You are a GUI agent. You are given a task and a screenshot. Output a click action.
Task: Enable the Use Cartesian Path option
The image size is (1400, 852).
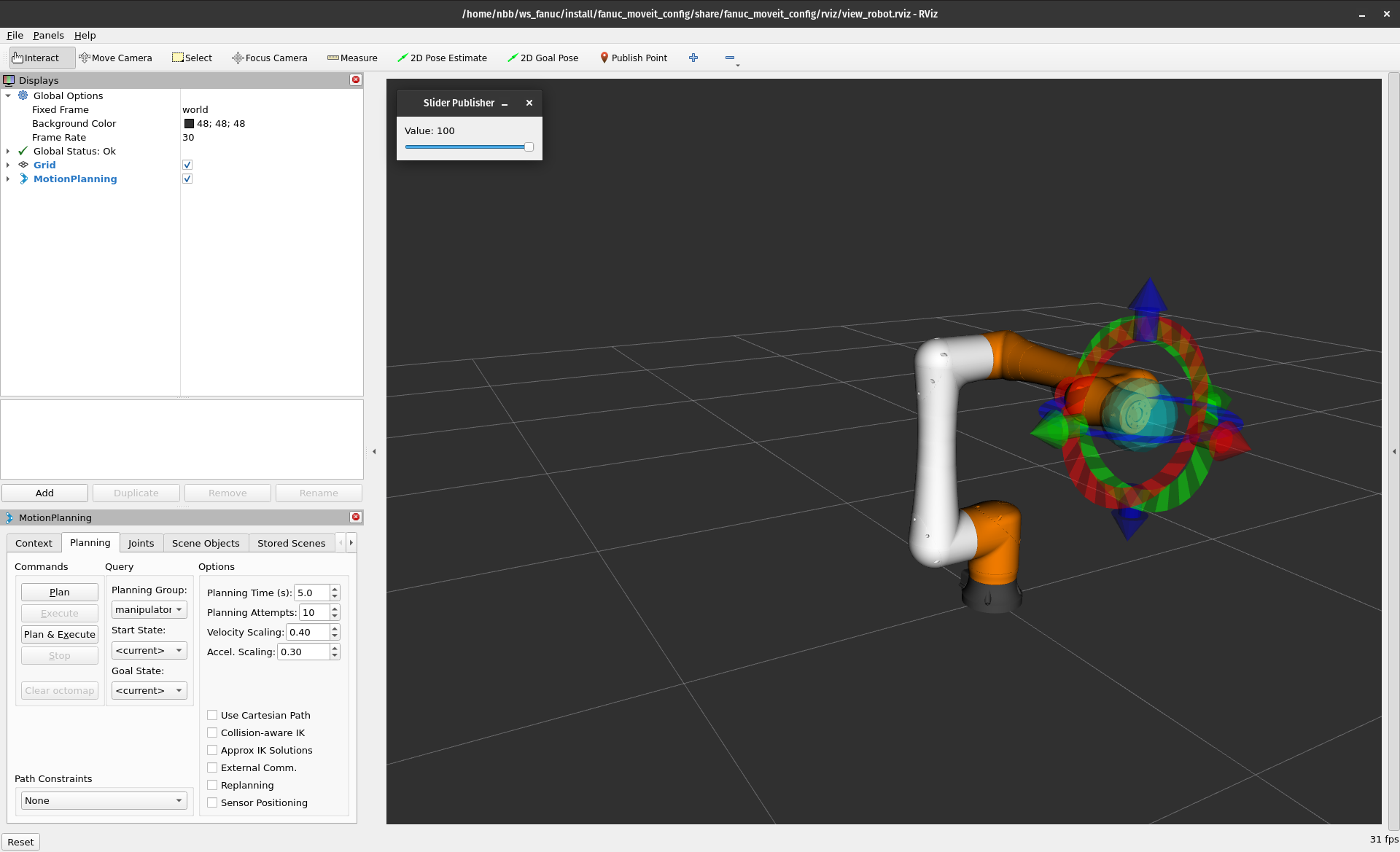[212, 715]
